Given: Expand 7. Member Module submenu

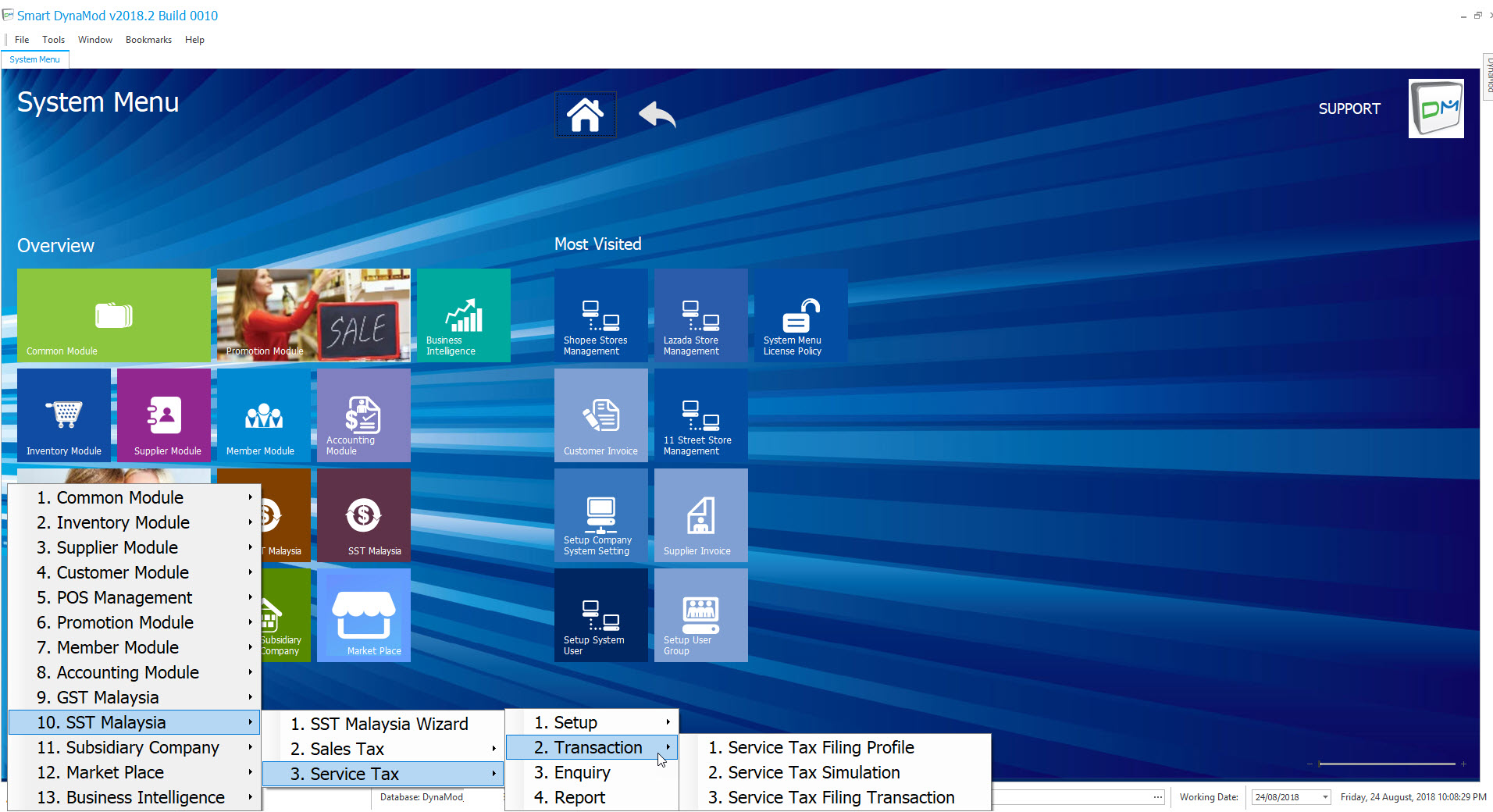Looking at the screenshot, I should (134, 647).
